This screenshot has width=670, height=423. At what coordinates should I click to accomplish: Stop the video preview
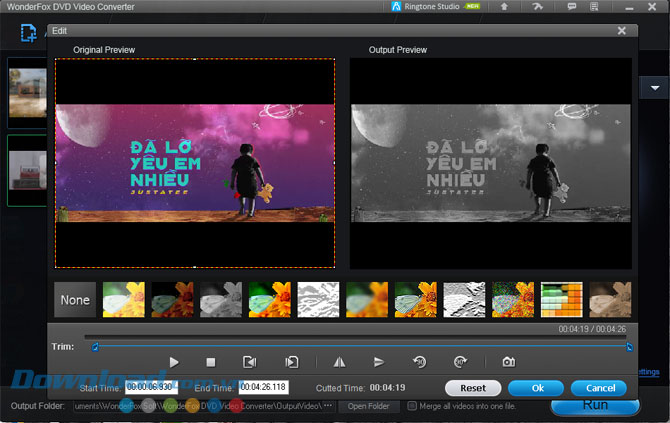(x=211, y=362)
